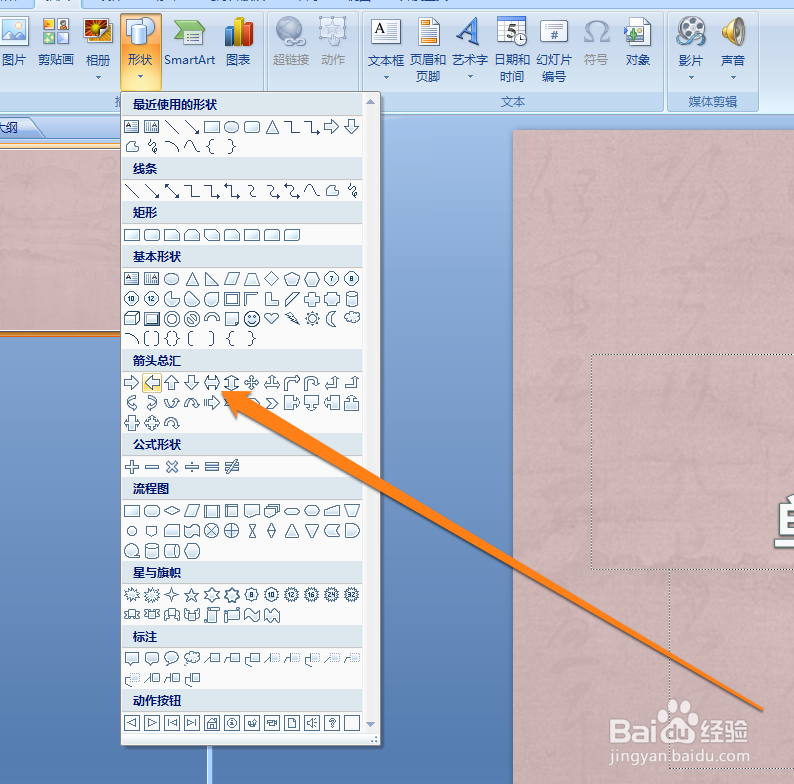Expand the 艺术字 dropdown arrow
Image resolution: width=794 pixels, height=784 pixels.
[470, 77]
